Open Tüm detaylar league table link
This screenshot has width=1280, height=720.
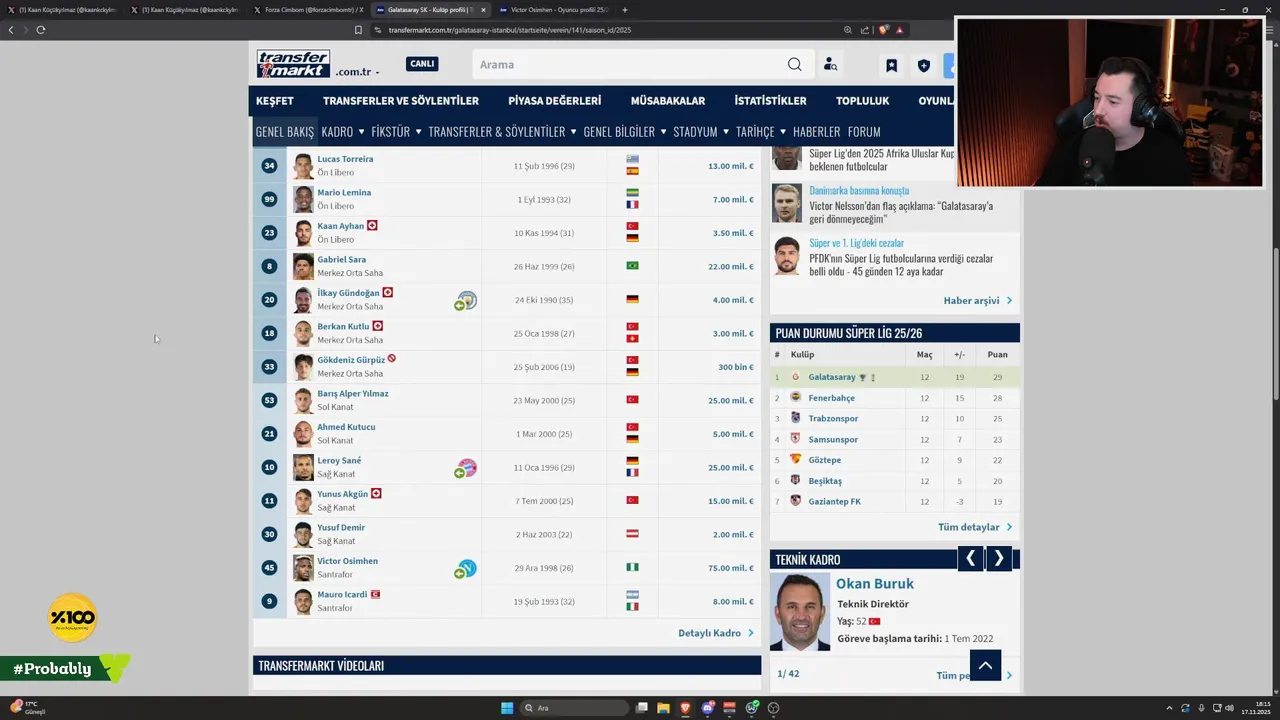point(975,527)
